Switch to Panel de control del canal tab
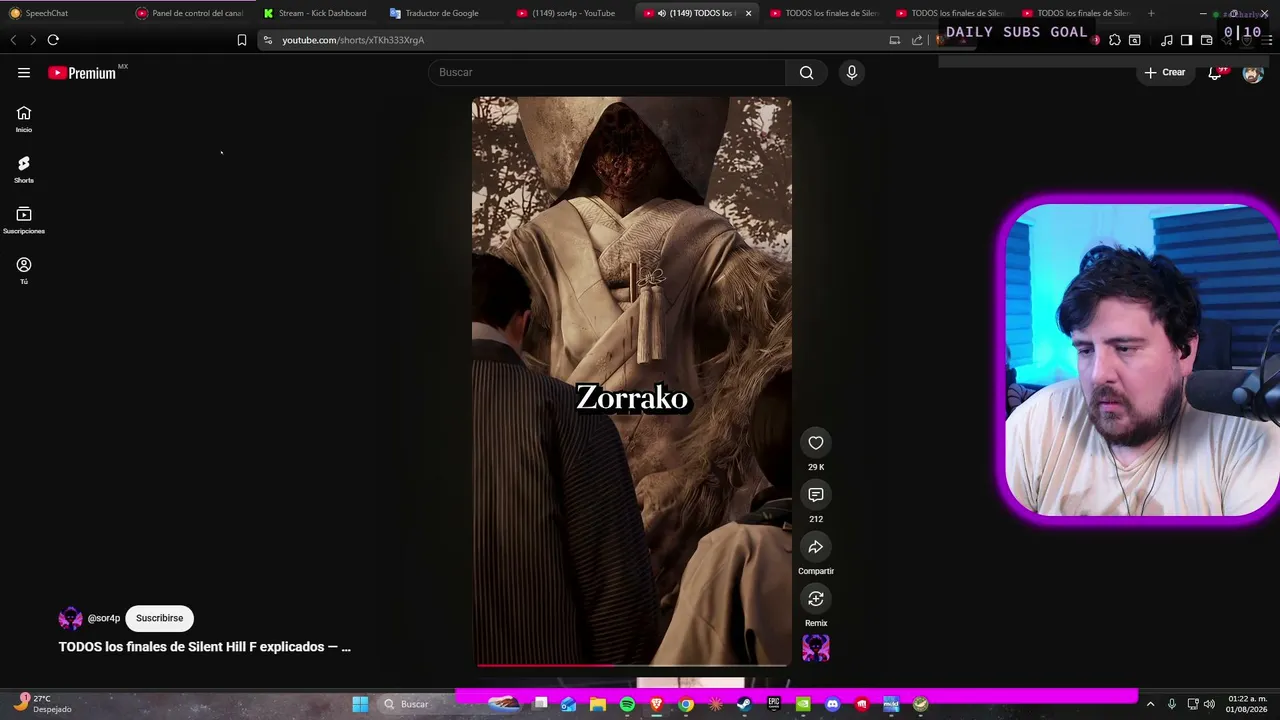This screenshot has width=1280, height=720. (x=192, y=13)
